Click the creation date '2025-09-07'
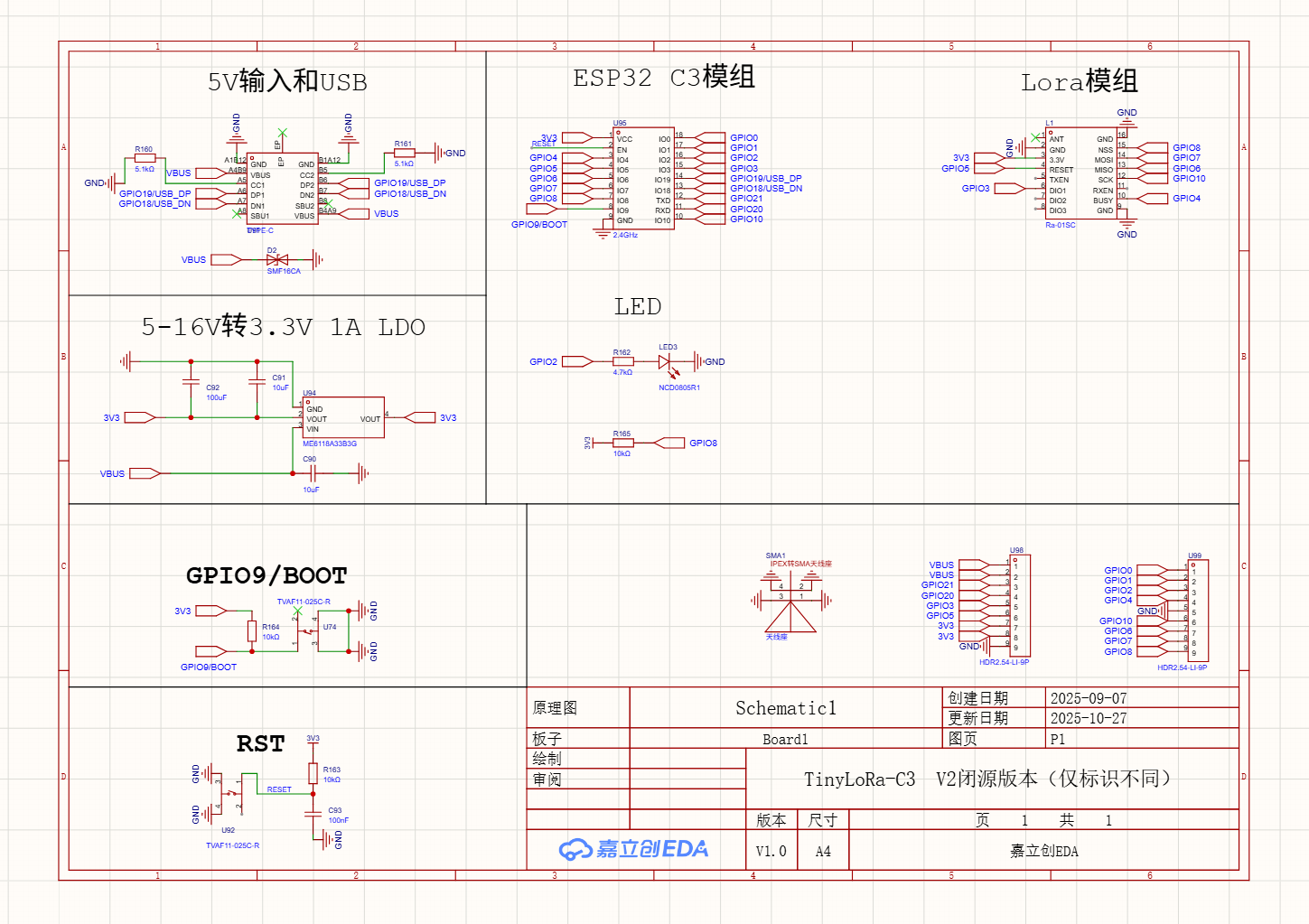 pos(1089,698)
